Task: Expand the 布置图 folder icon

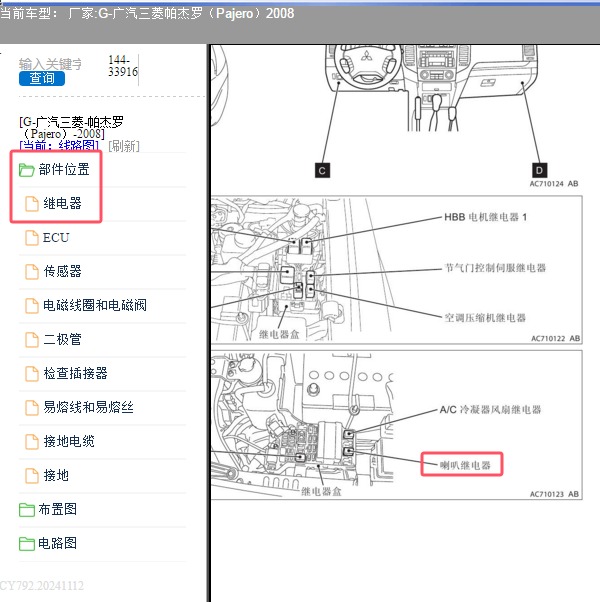Action: click(26, 510)
